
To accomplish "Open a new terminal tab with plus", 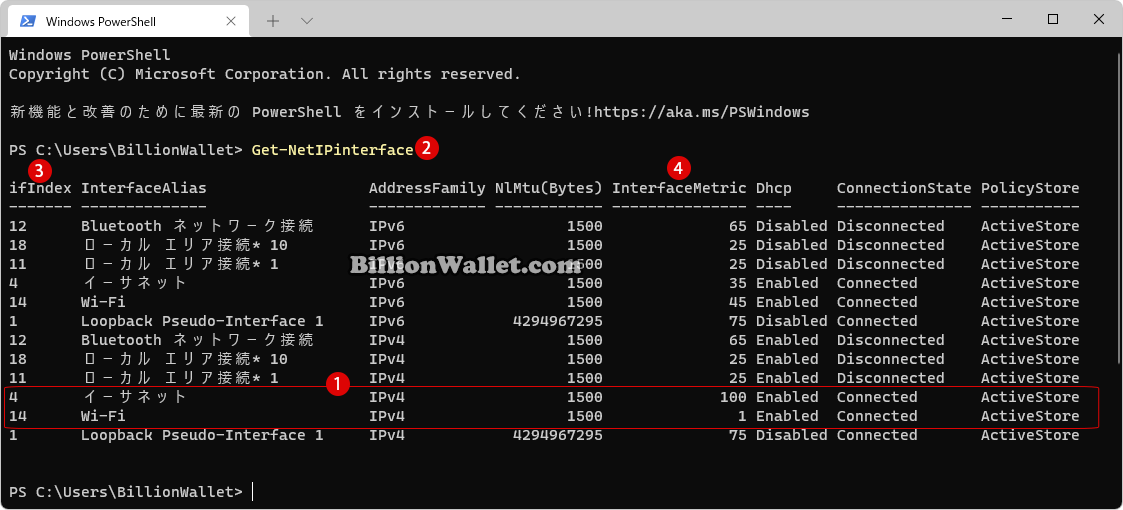I will (272, 21).
